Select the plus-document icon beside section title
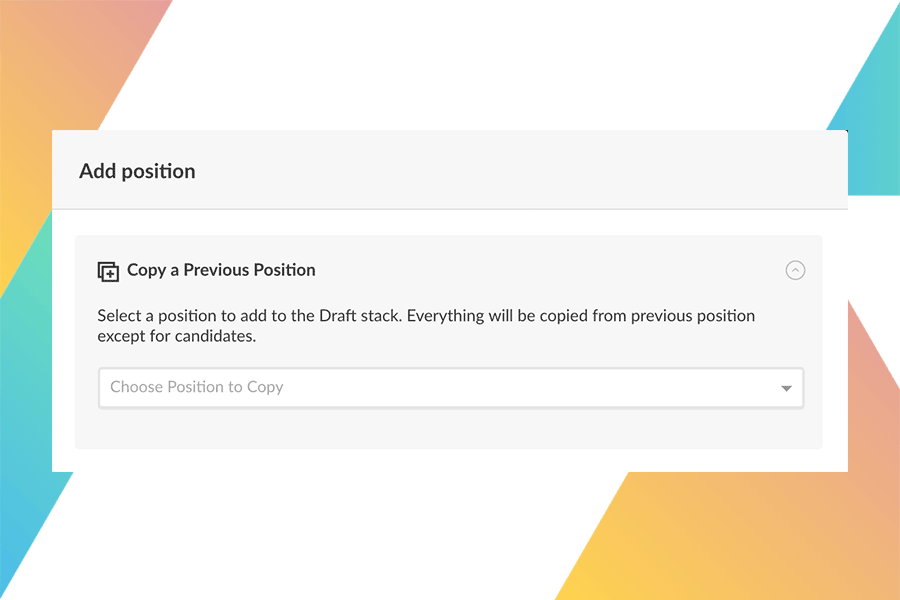Viewport: 900px width, 600px height. point(106,270)
